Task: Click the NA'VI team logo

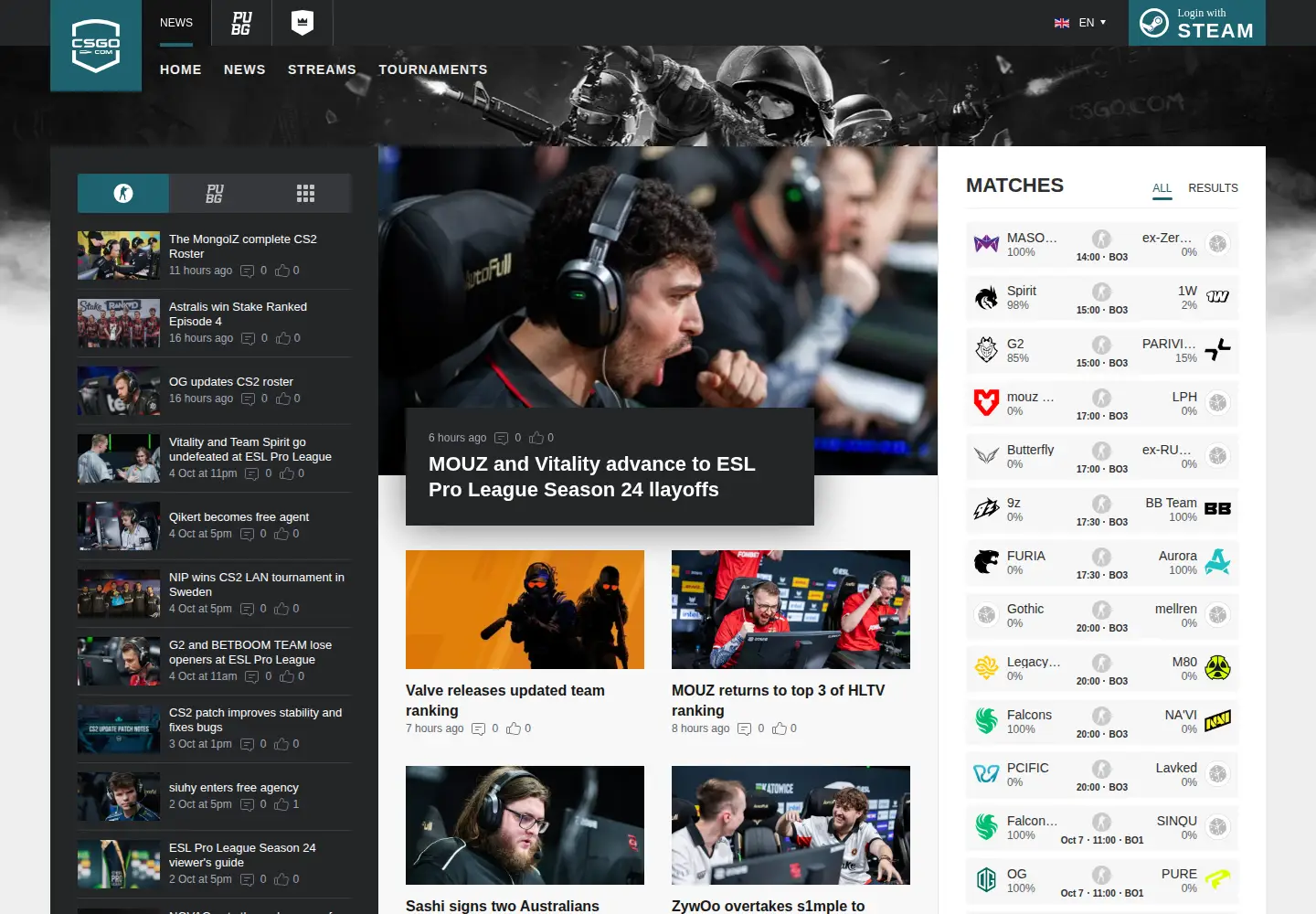Action: (1217, 721)
